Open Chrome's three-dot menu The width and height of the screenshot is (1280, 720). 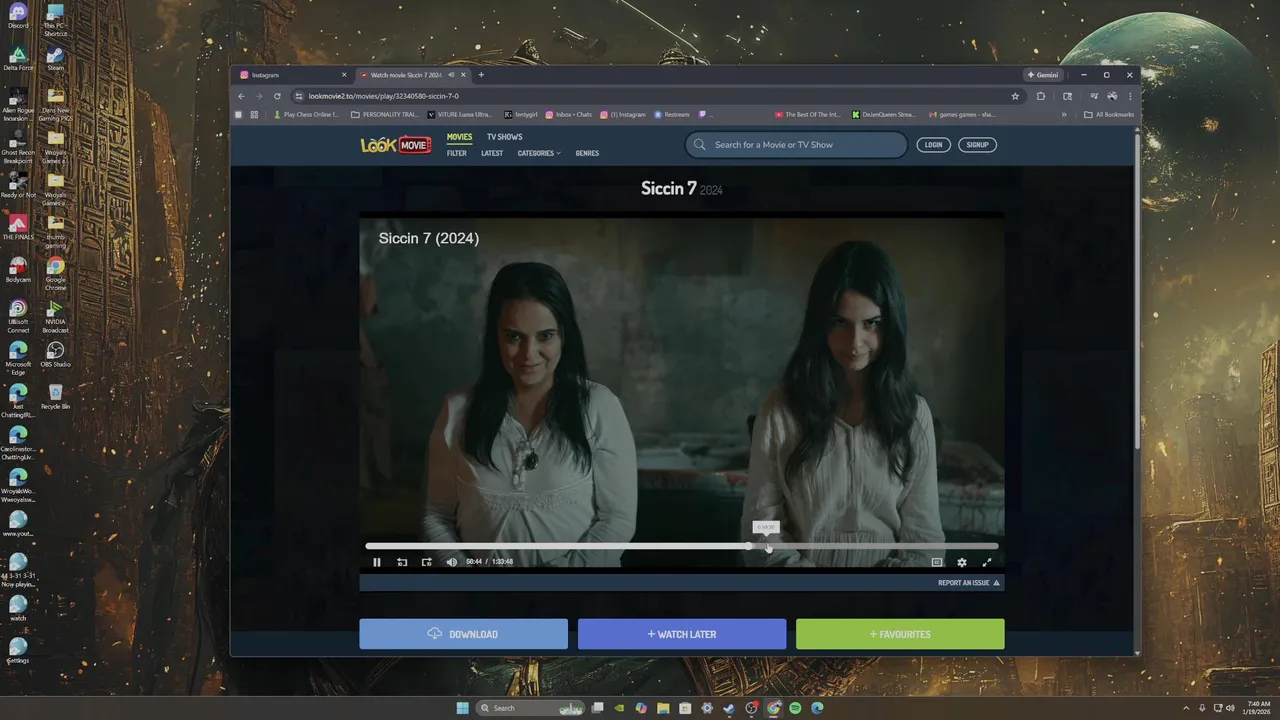click(x=1130, y=96)
